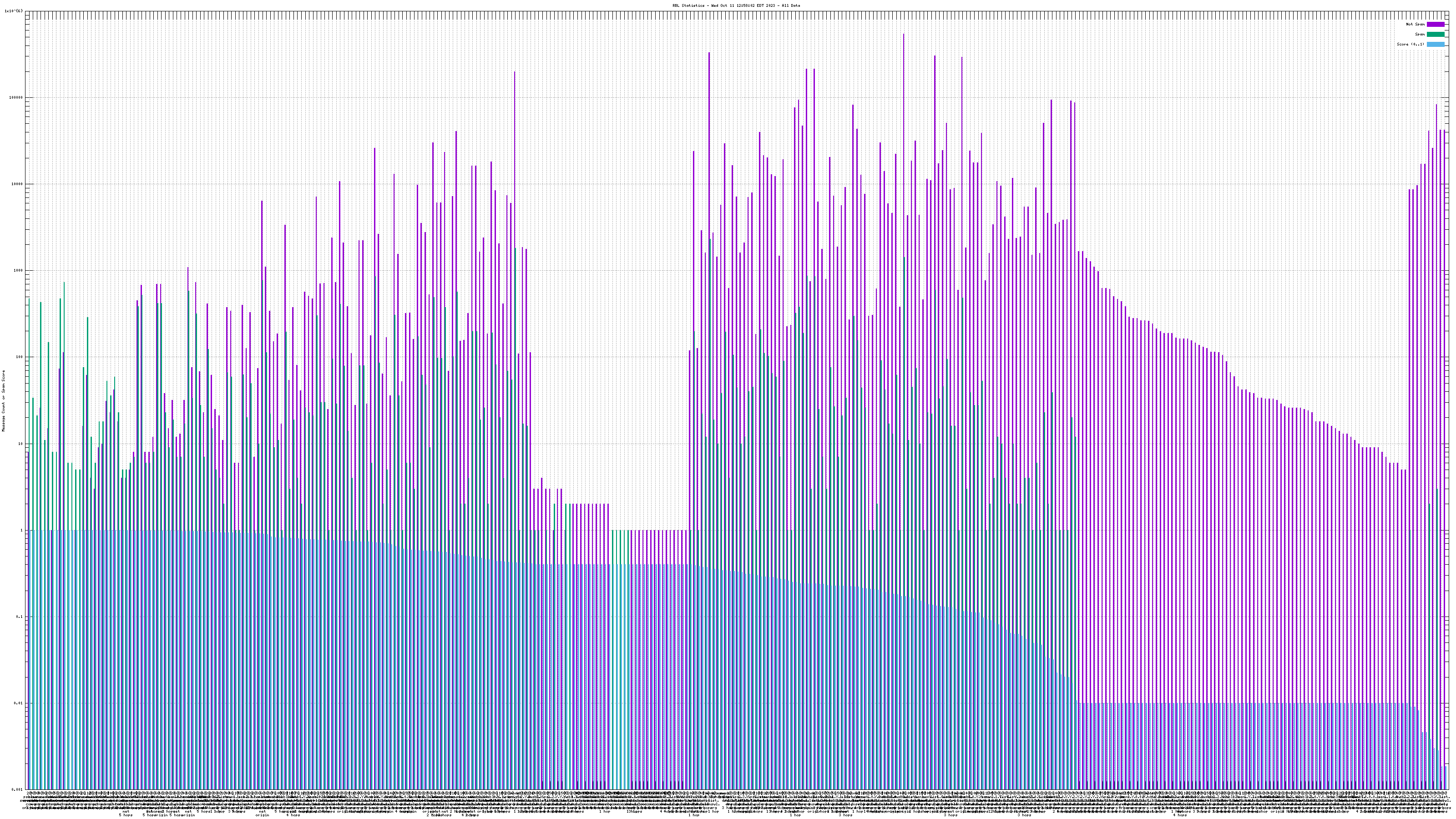Select the 'Score (0..1)' legend label

(x=1410, y=44)
